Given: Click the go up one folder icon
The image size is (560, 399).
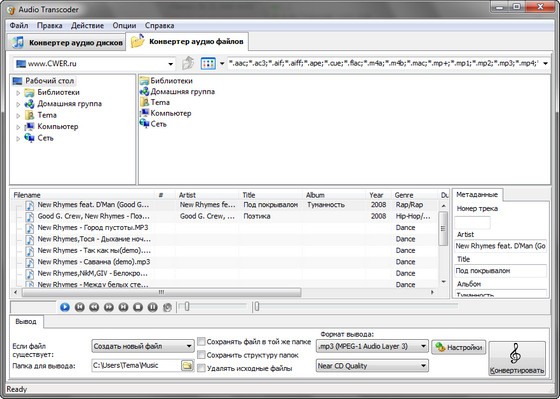Looking at the screenshot, I should point(188,63).
